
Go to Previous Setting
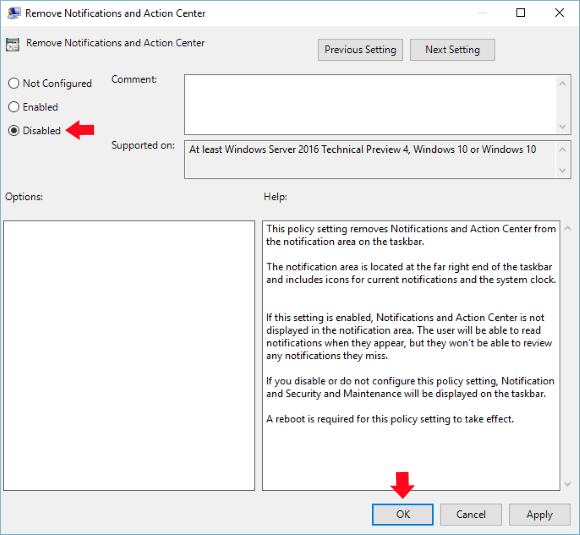tap(360, 50)
